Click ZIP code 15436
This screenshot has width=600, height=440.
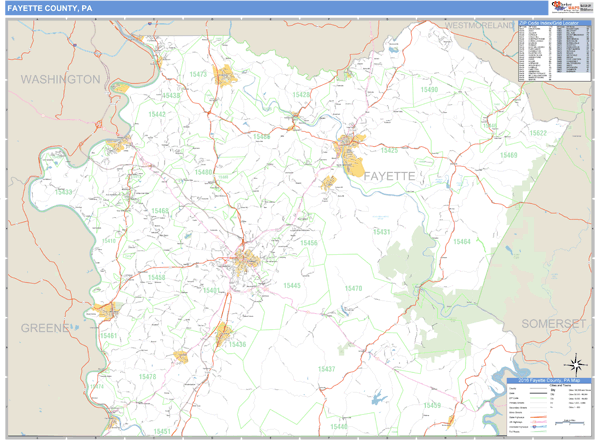[237, 344]
